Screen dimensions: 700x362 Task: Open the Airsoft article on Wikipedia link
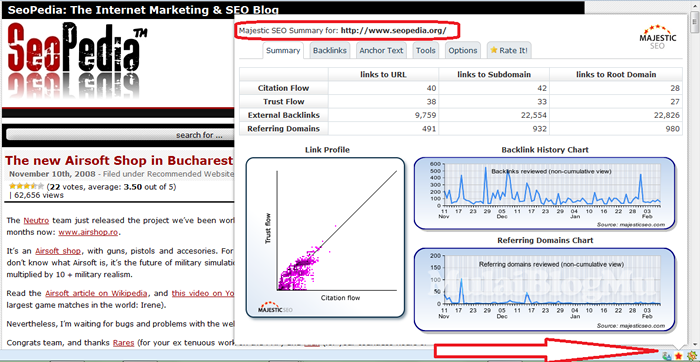click(x=96, y=294)
